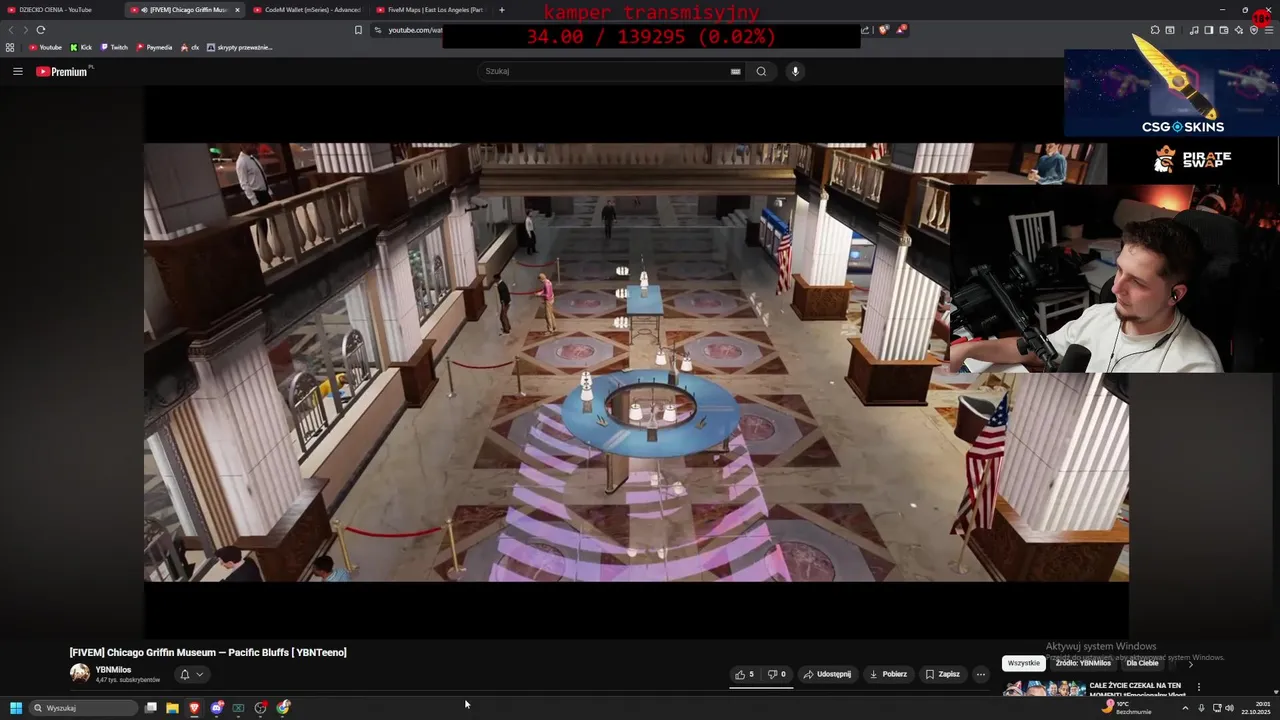Click the Windows taskbar Wyszukaj search box

coord(83,708)
